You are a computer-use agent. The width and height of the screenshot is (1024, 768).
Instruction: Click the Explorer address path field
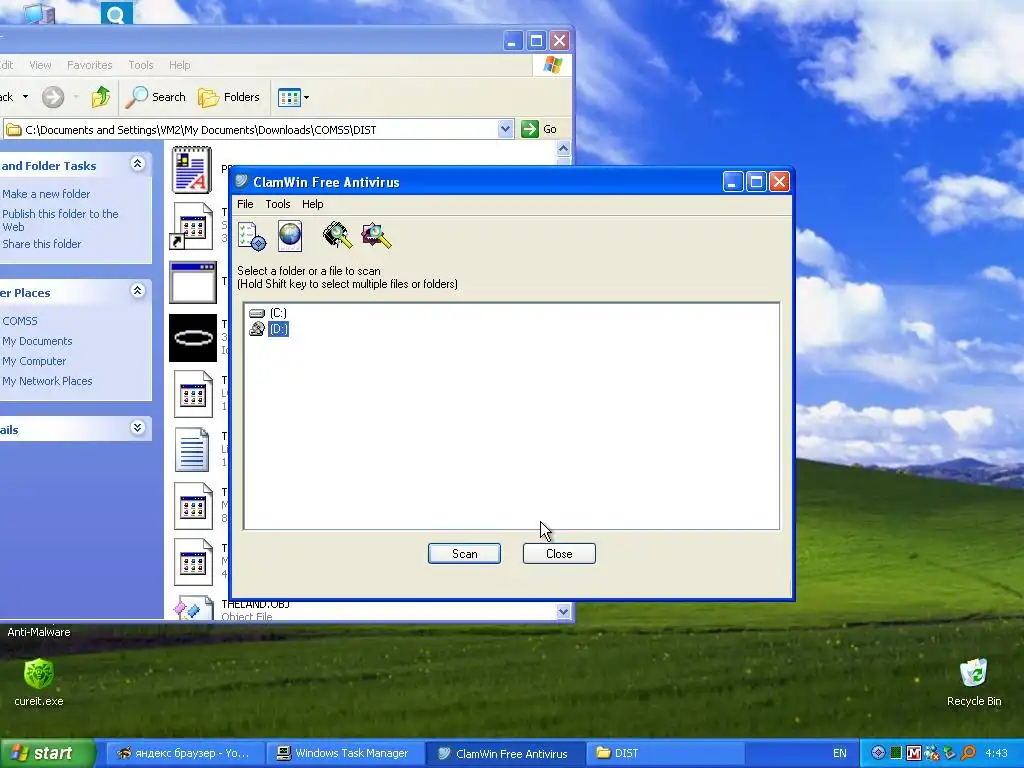point(259,129)
